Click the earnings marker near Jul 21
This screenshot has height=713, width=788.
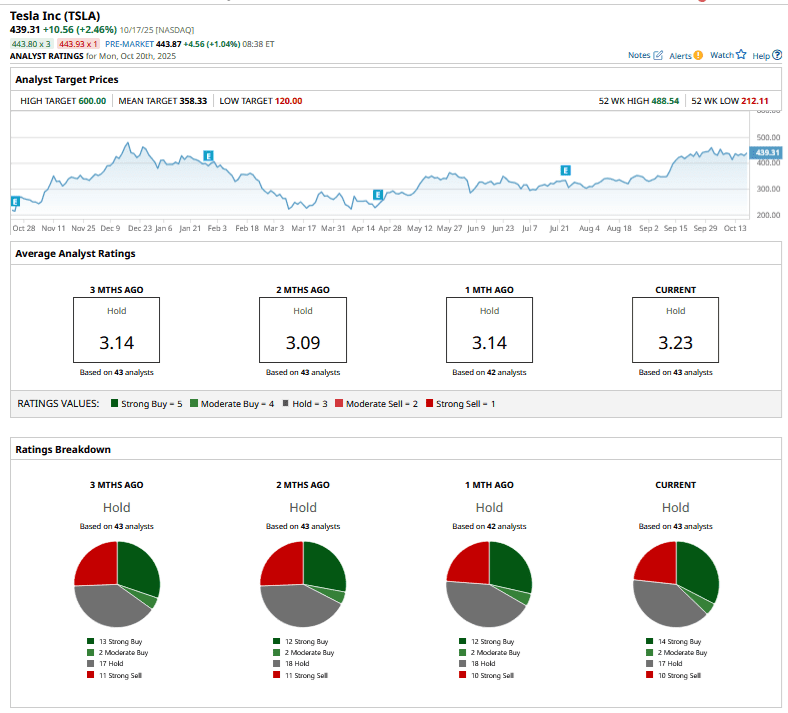566,171
